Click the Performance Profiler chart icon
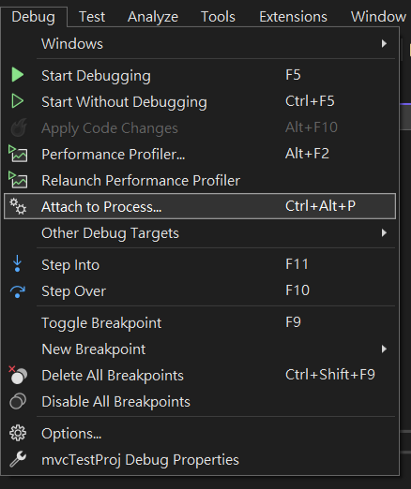 tap(18, 154)
